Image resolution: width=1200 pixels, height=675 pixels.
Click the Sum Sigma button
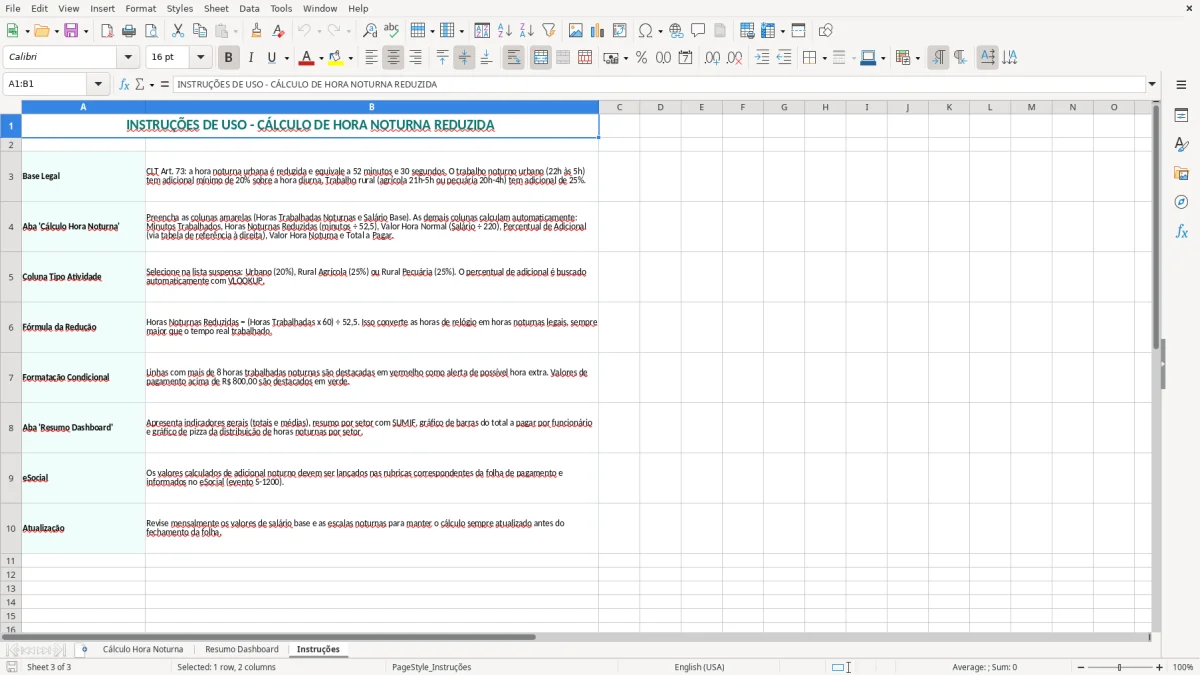tap(139, 84)
